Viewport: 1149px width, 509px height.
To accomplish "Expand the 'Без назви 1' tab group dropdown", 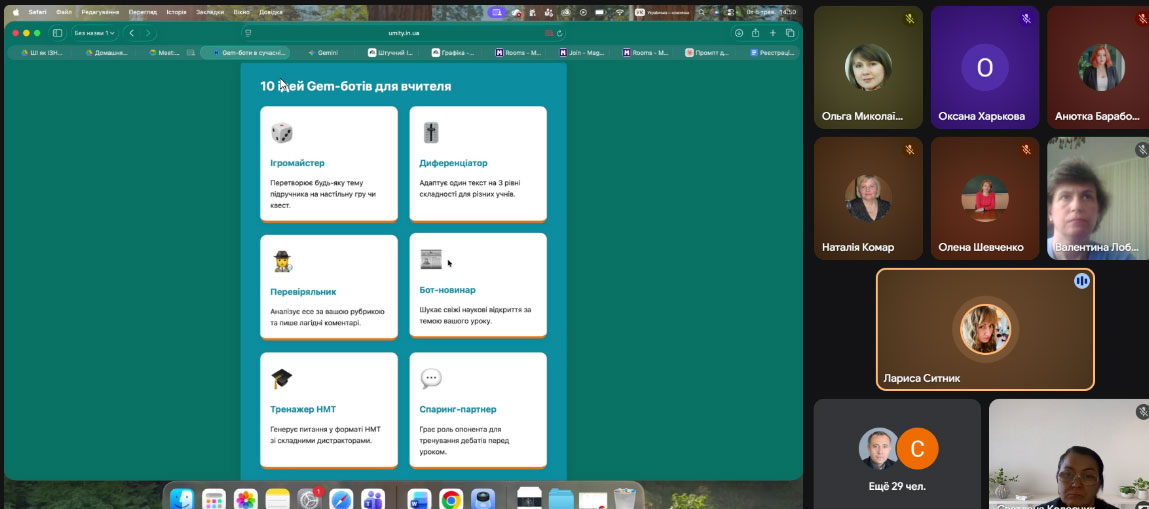I will (x=95, y=33).
